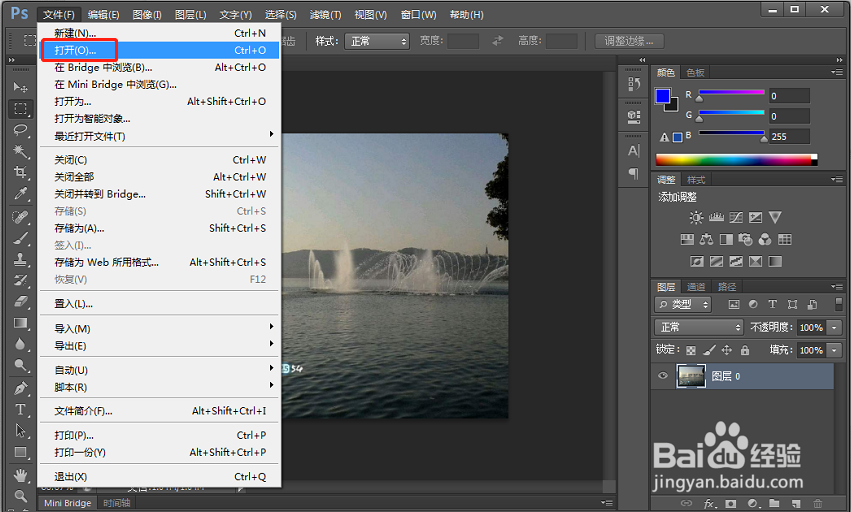Select the Hand tool
The height and width of the screenshot is (512, 851).
21,475
